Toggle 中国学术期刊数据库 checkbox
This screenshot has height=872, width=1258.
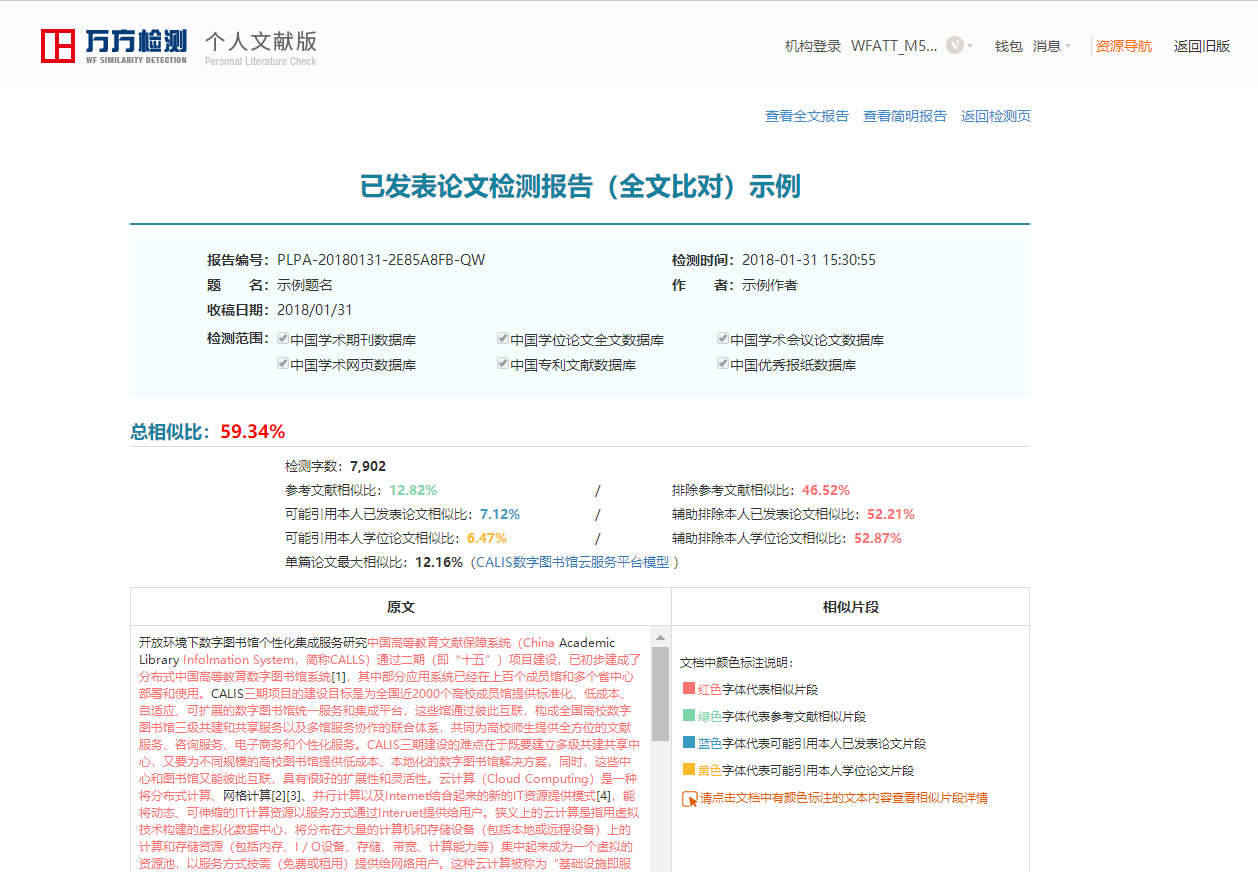click(283, 339)
